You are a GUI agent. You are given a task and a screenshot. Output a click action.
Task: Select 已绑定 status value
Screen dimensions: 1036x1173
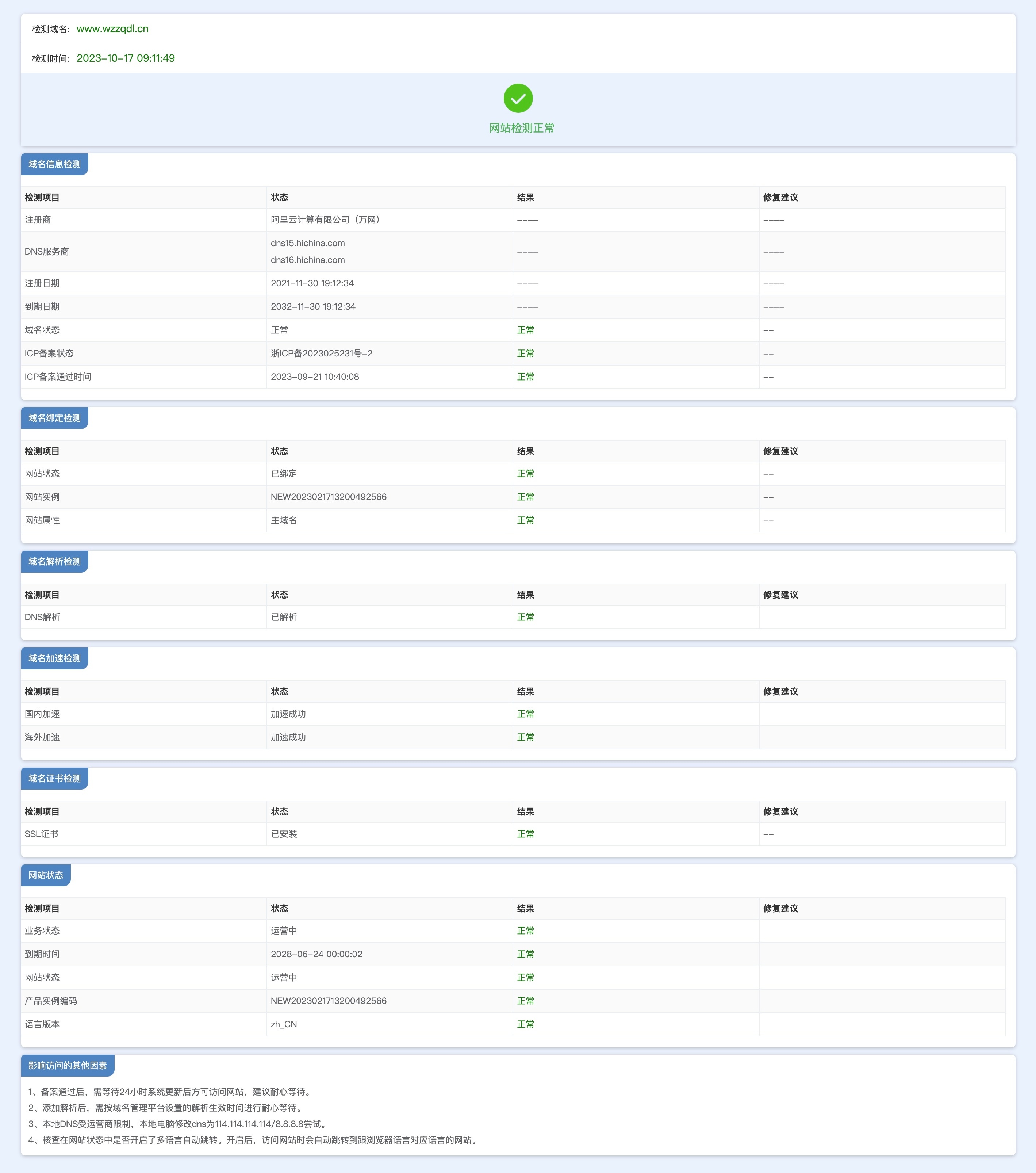click(284, 473)
